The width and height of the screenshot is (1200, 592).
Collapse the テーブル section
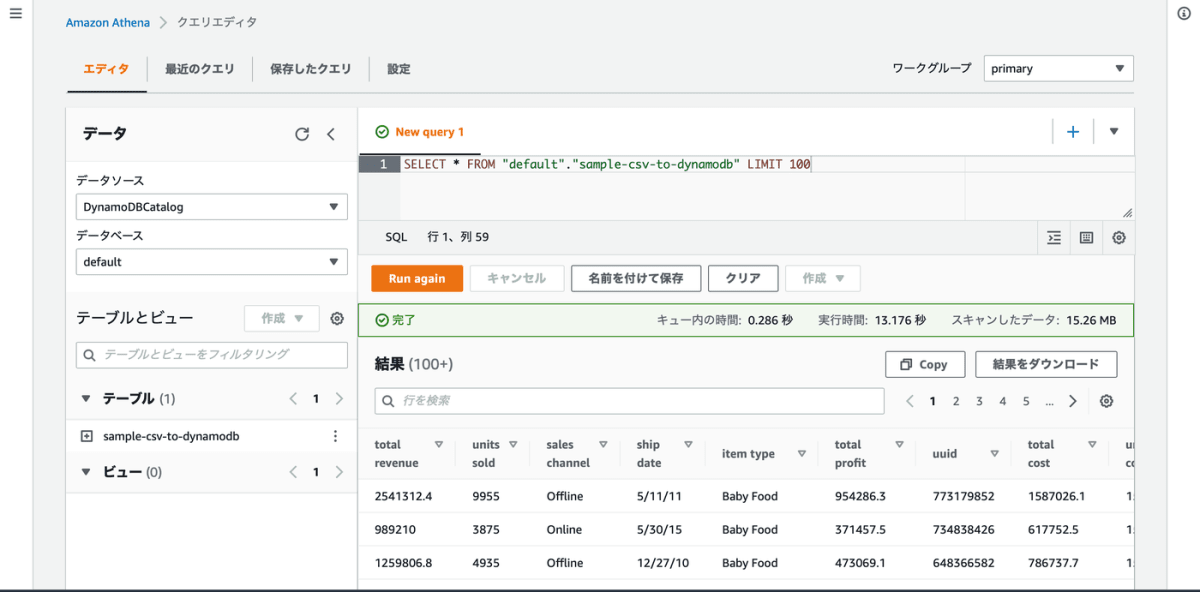tap(86, 398)
